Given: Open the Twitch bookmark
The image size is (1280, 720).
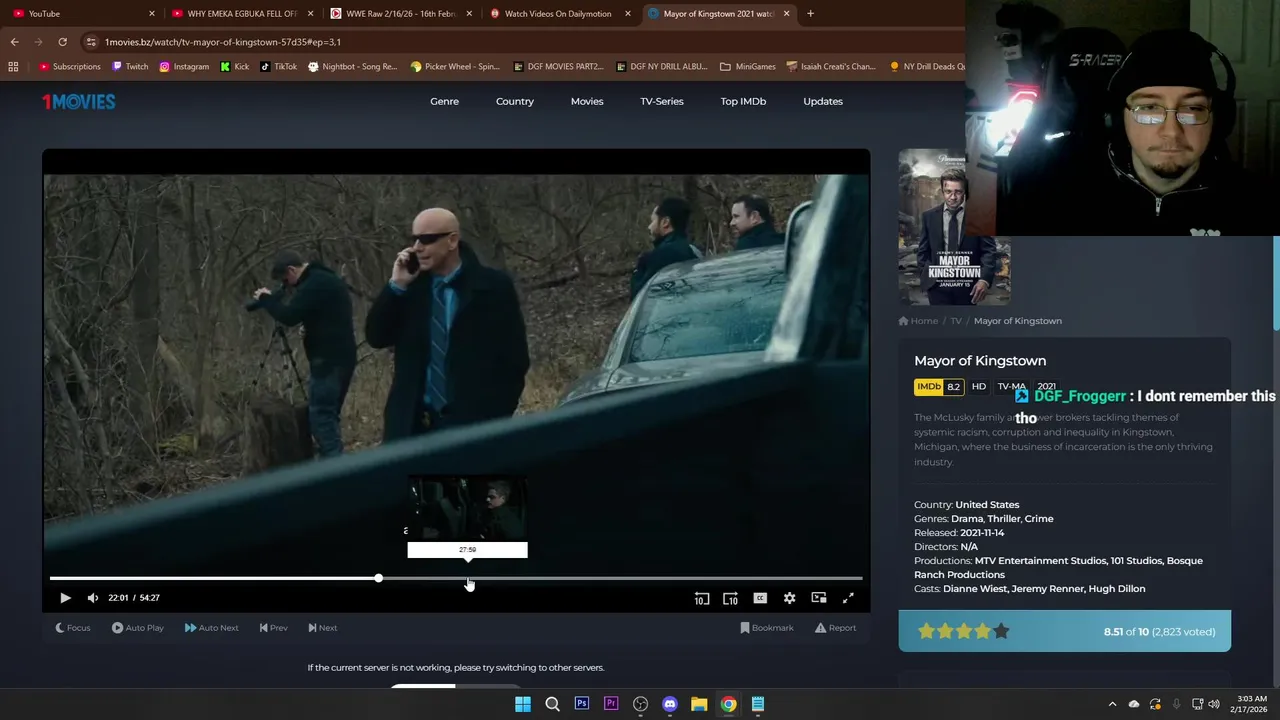Looking at the screenshot, I should (x=130, y=67).
